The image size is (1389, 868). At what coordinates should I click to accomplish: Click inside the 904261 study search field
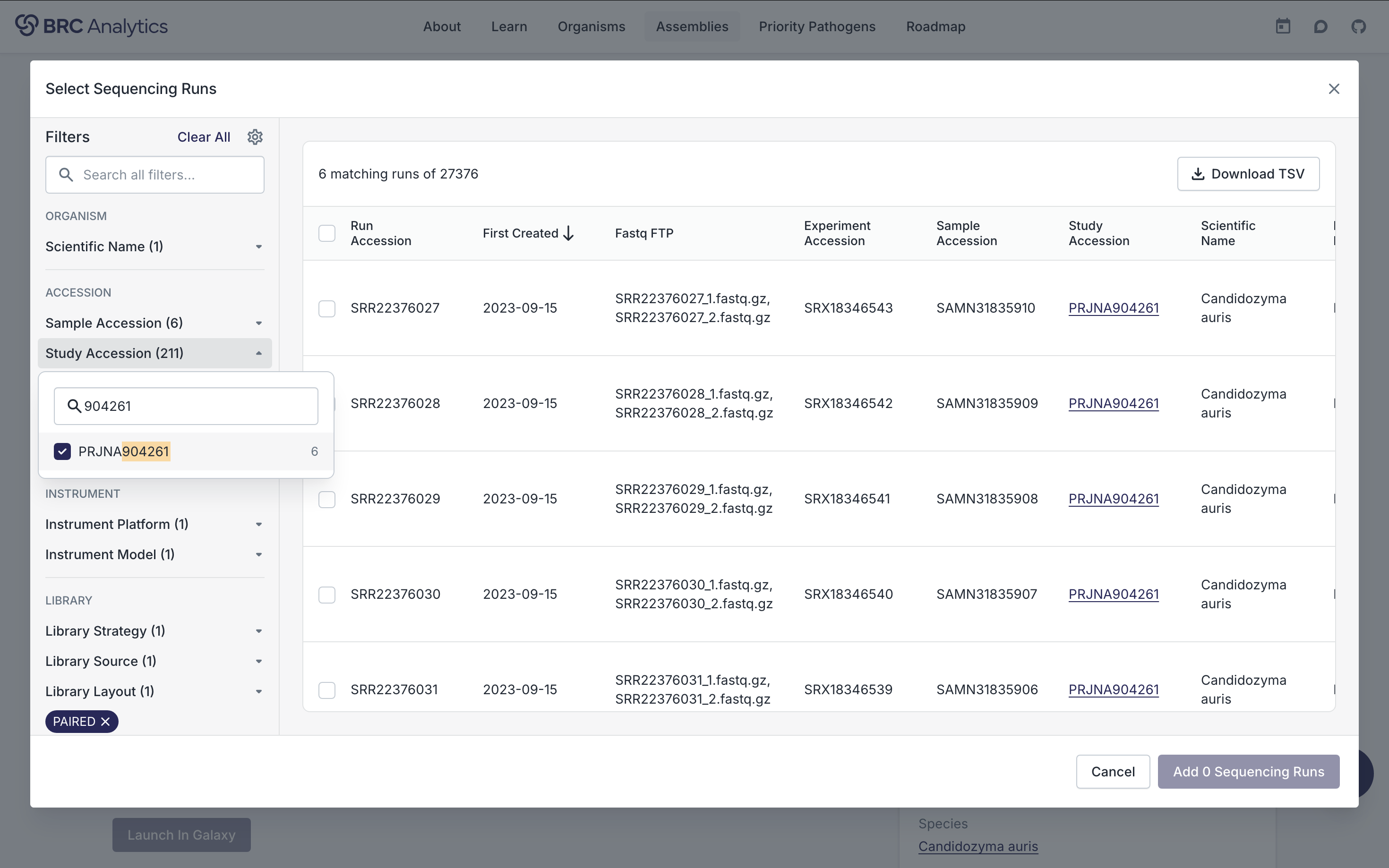[186, 405]
